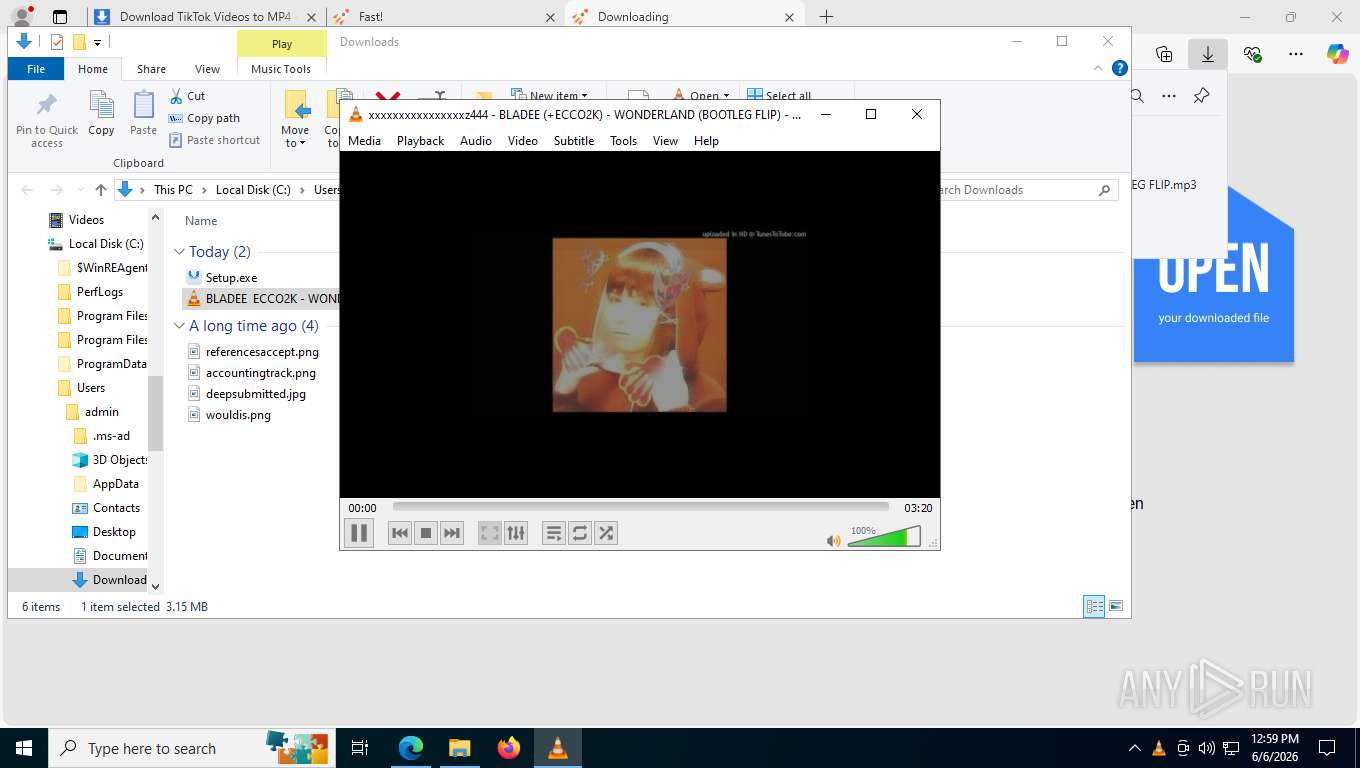Select referencesaccept.png file
Screen dimensions: 1360x768
click(x=261, y=352)
